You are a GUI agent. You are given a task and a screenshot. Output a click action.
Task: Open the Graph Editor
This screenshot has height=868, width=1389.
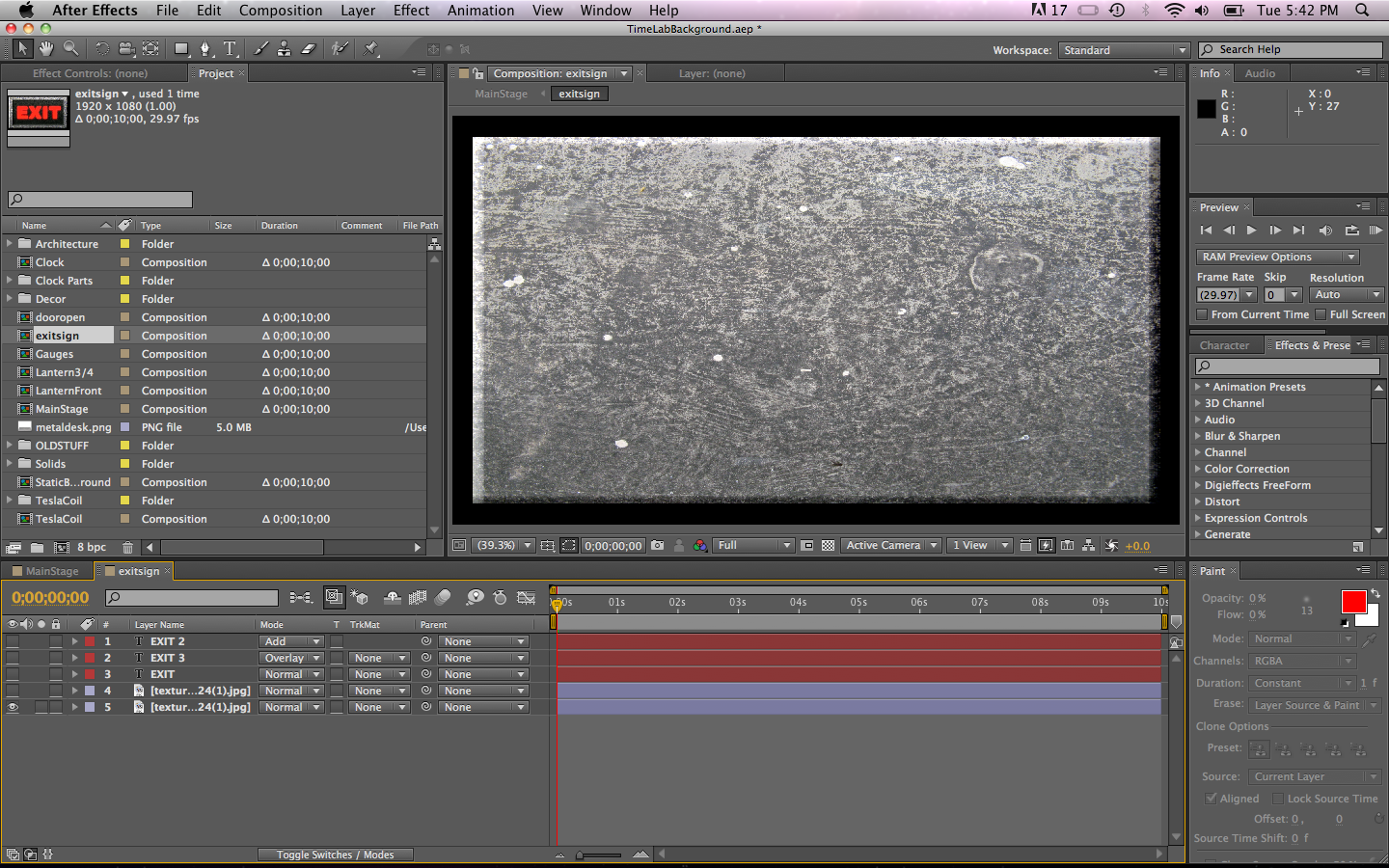pos(526,598)
